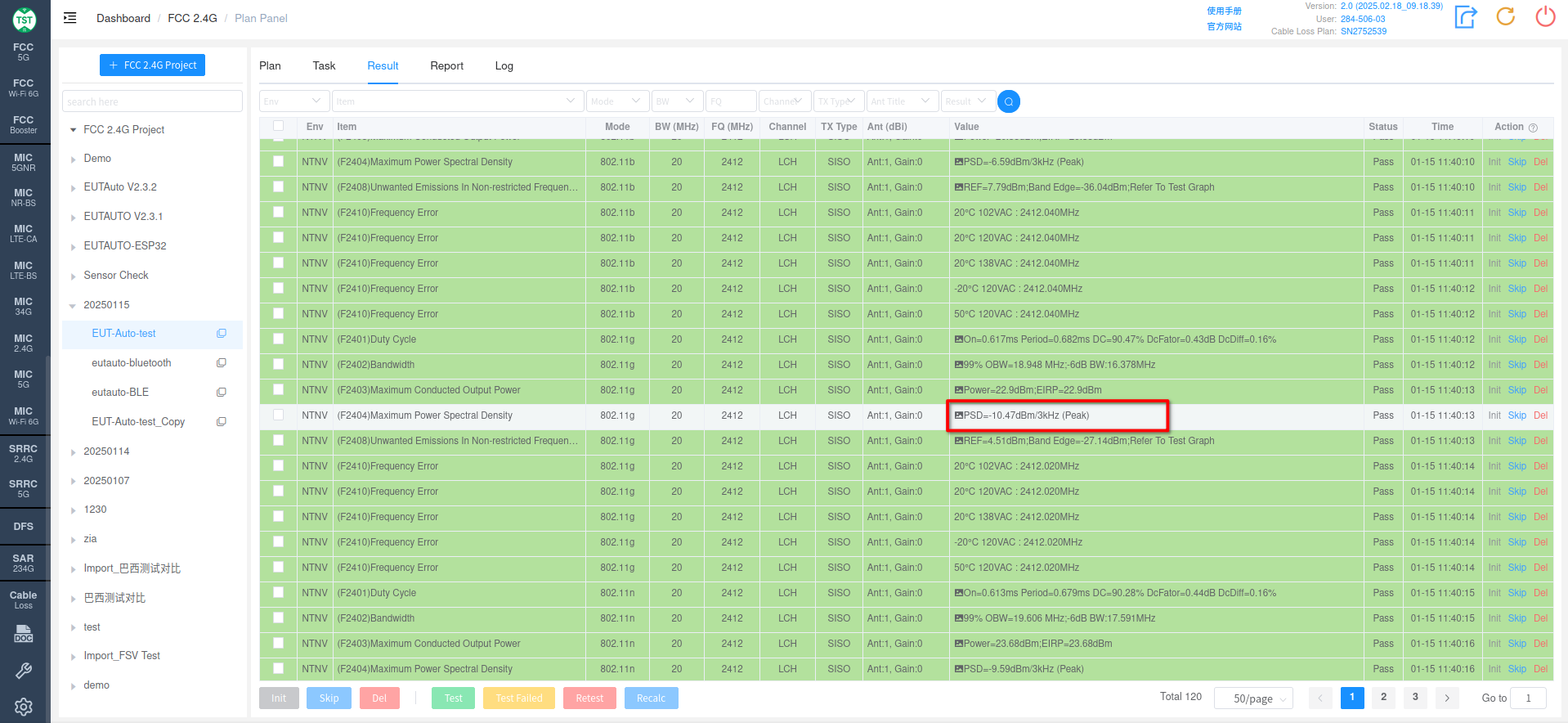Open the FCC Booster sidebar module
The height and width of the screenshot is (723, 1568).
[x=23, y=124]
